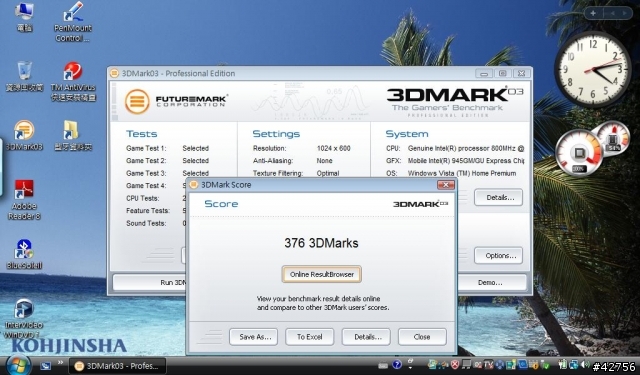Click the Demo... button
The height and width of the screenshot is (375, 640).
point(490,282)
